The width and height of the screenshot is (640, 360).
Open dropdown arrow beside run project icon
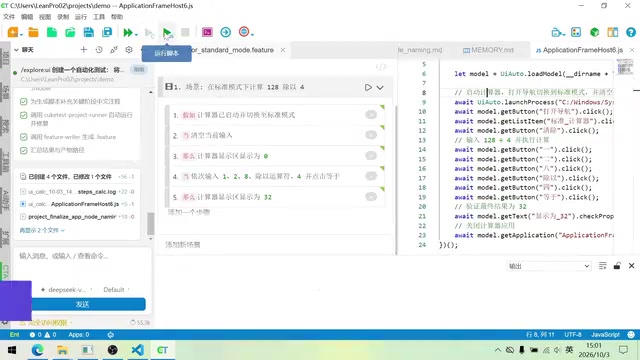click(x=136, y=34)
